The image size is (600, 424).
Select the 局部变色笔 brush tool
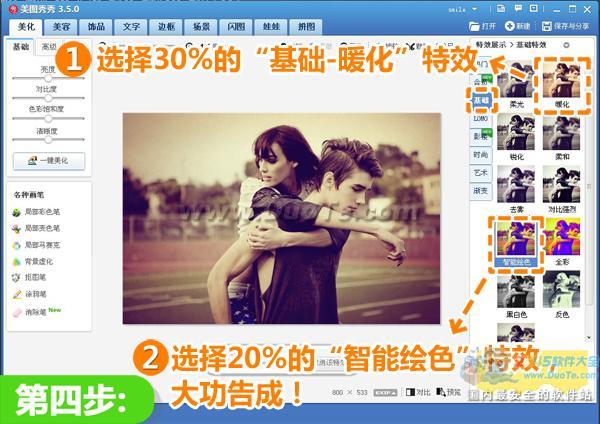36,228
